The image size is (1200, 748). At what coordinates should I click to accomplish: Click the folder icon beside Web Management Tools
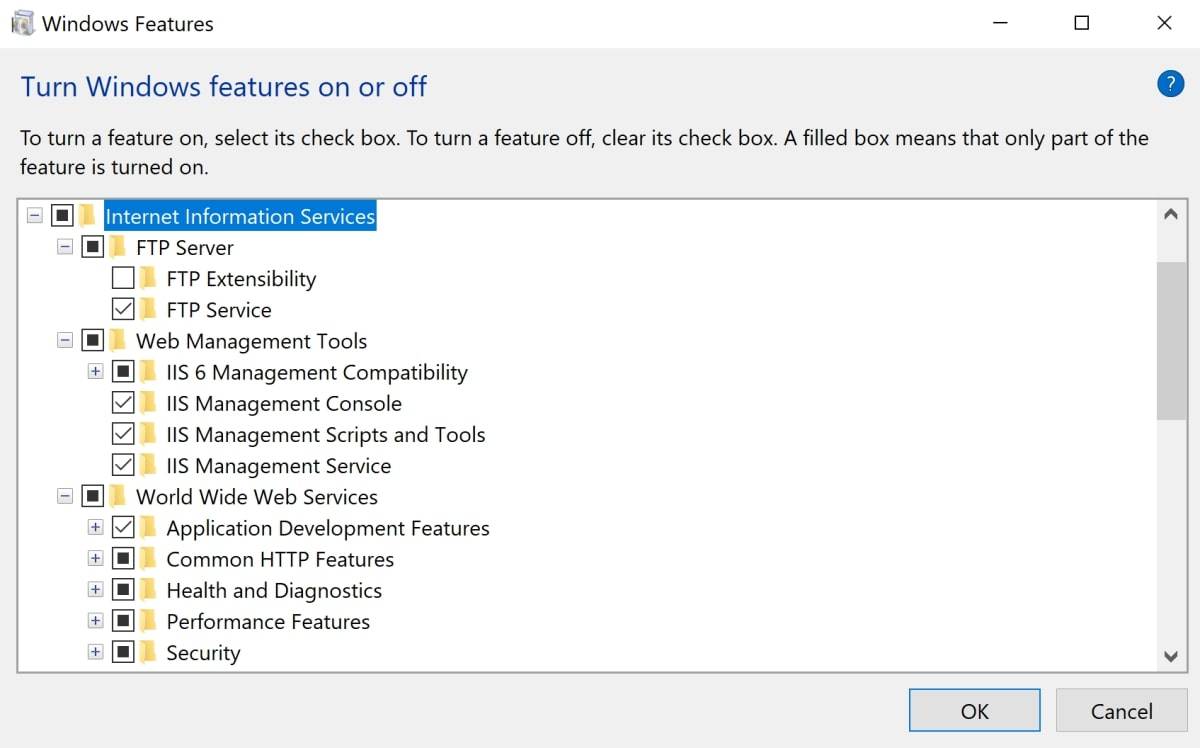(x=118, y=341)
